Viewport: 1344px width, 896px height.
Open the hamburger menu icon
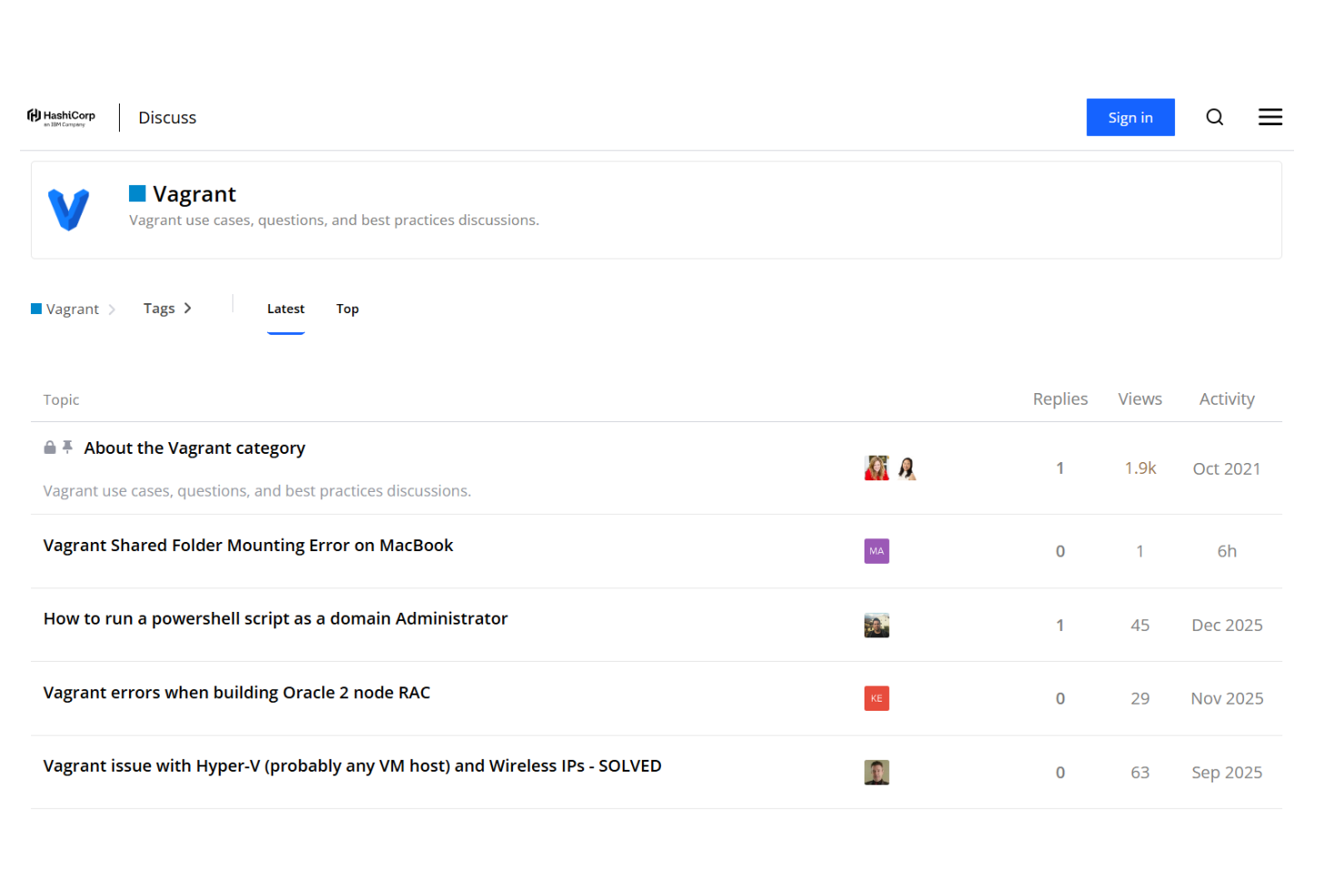click(x=1270, y=117)
